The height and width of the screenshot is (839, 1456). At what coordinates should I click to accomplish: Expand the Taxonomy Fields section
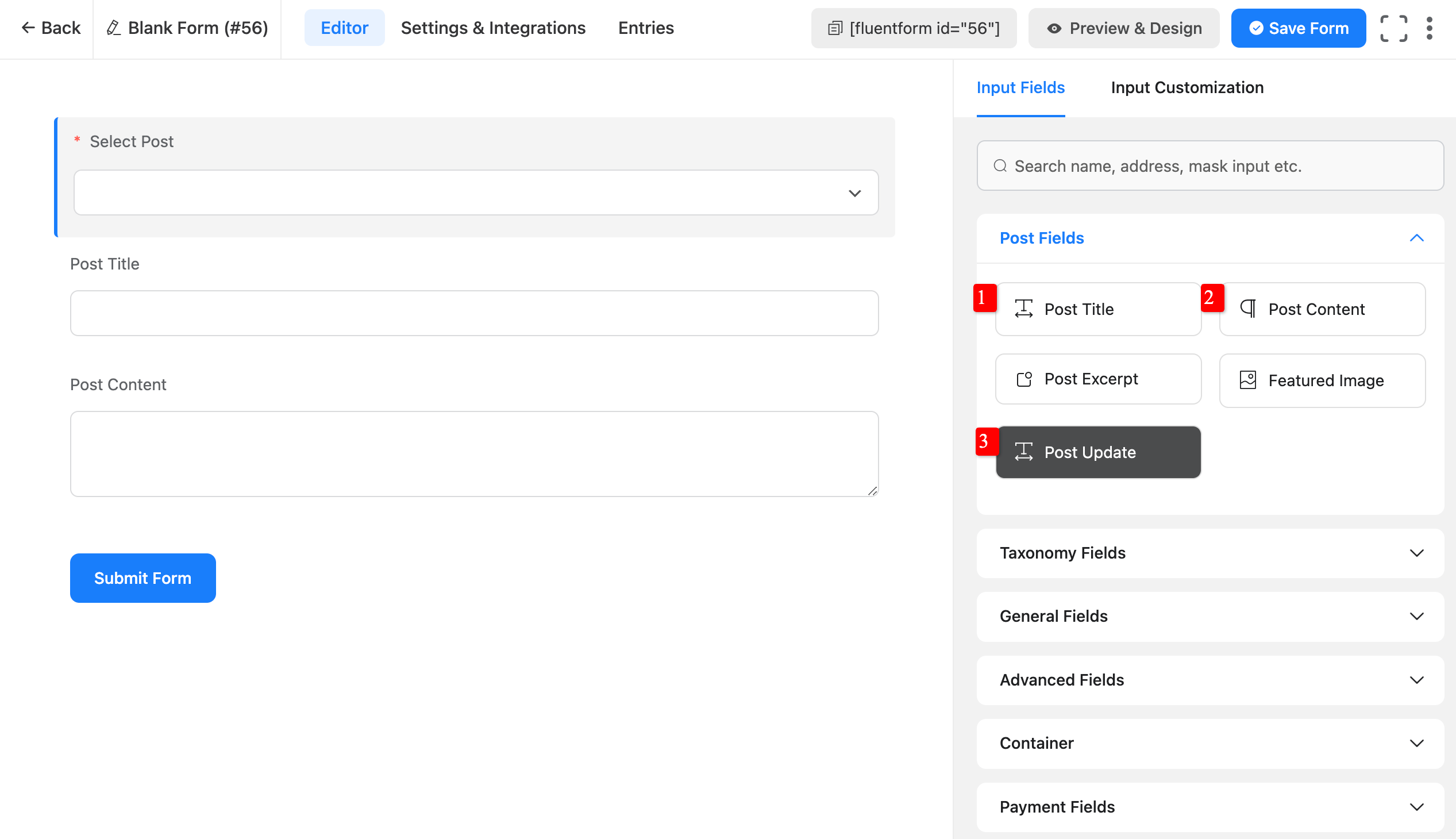pyautogui.click(x=1210, y=553)
